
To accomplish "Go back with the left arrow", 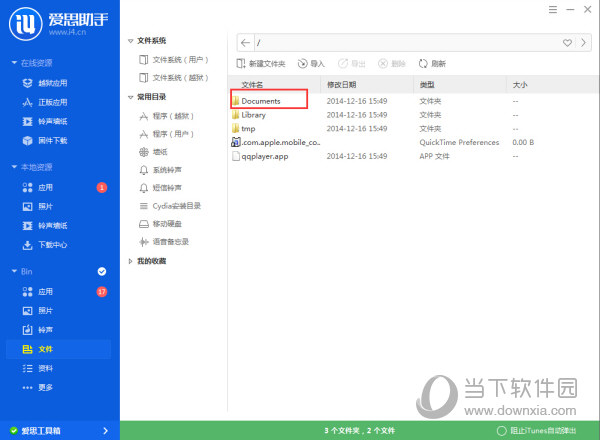I will (x=245, y=43).
